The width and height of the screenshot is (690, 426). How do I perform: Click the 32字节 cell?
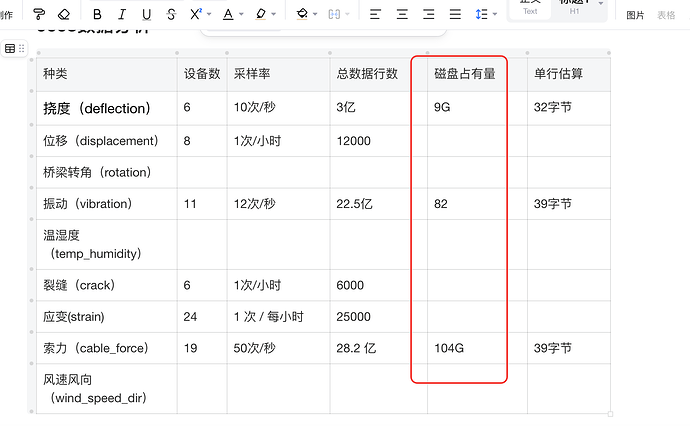click(569, 108)
